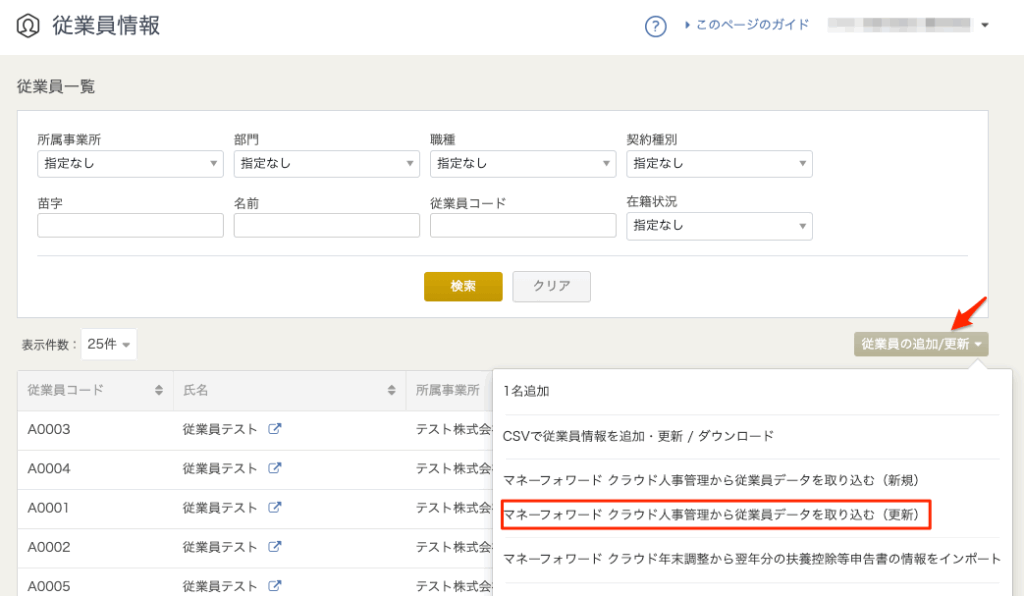Open the 契約種別 dropdown
Viewport: 1024px width, 596px height.
point(719,163)
